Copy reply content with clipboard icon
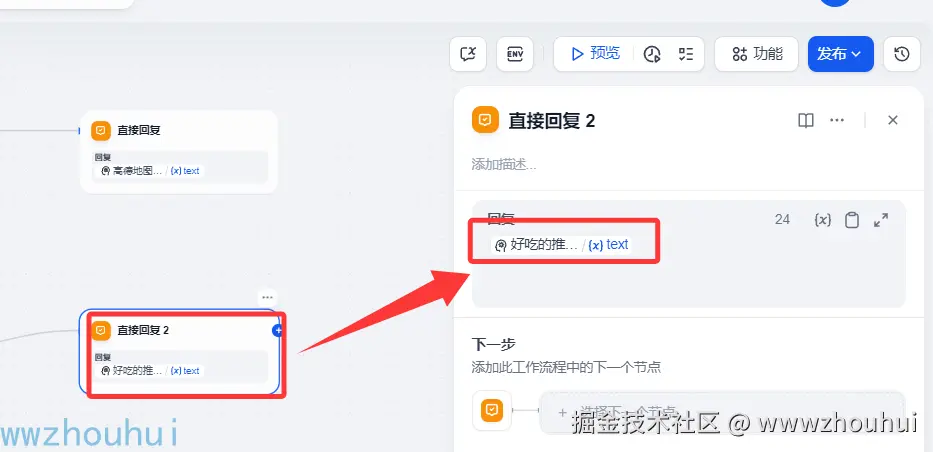 pyautogui.click(x=852, y=220)
